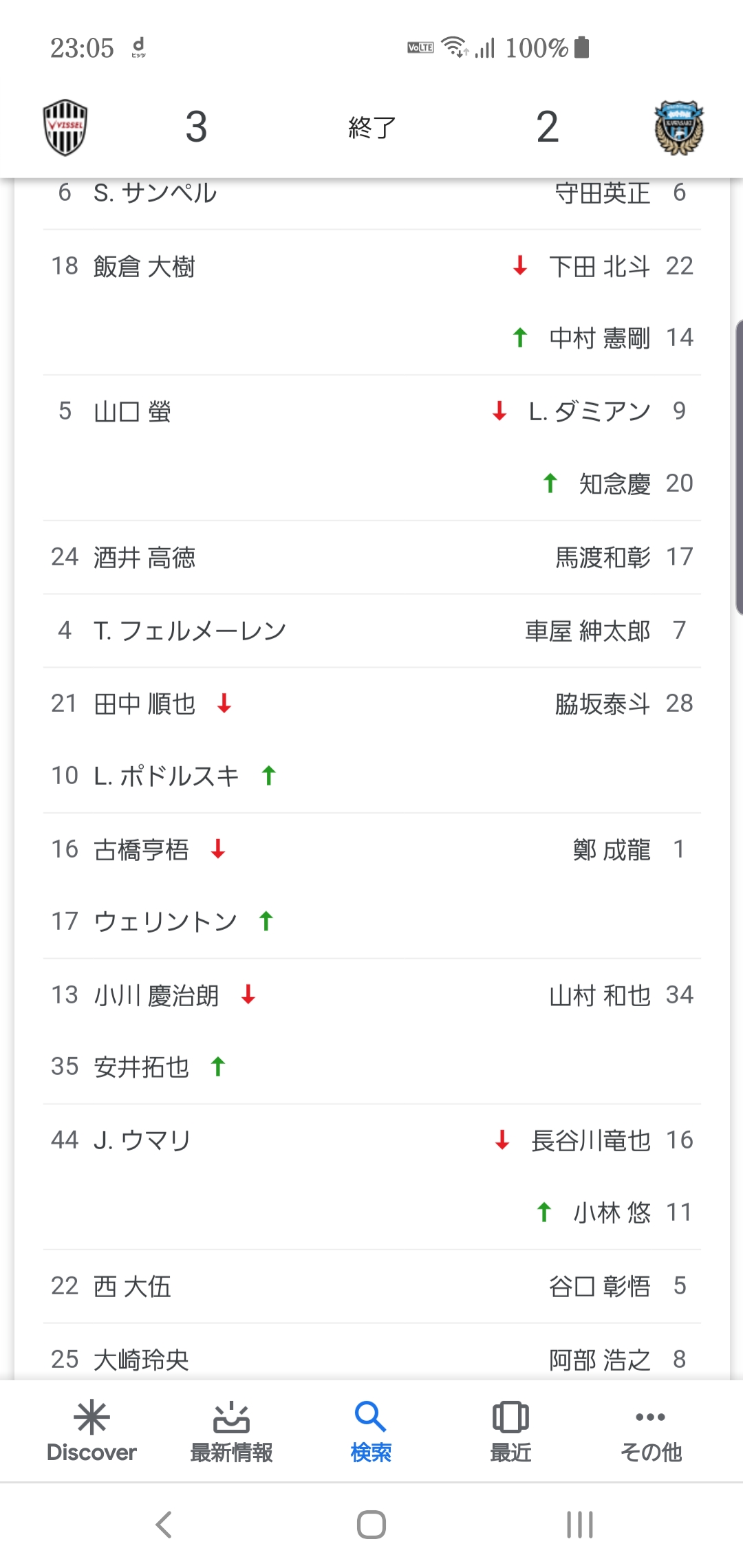Image resolution: width=743 pixels, height=1568 pixels.
Task: Open Android recent apps button
Action: (579, 1525)
